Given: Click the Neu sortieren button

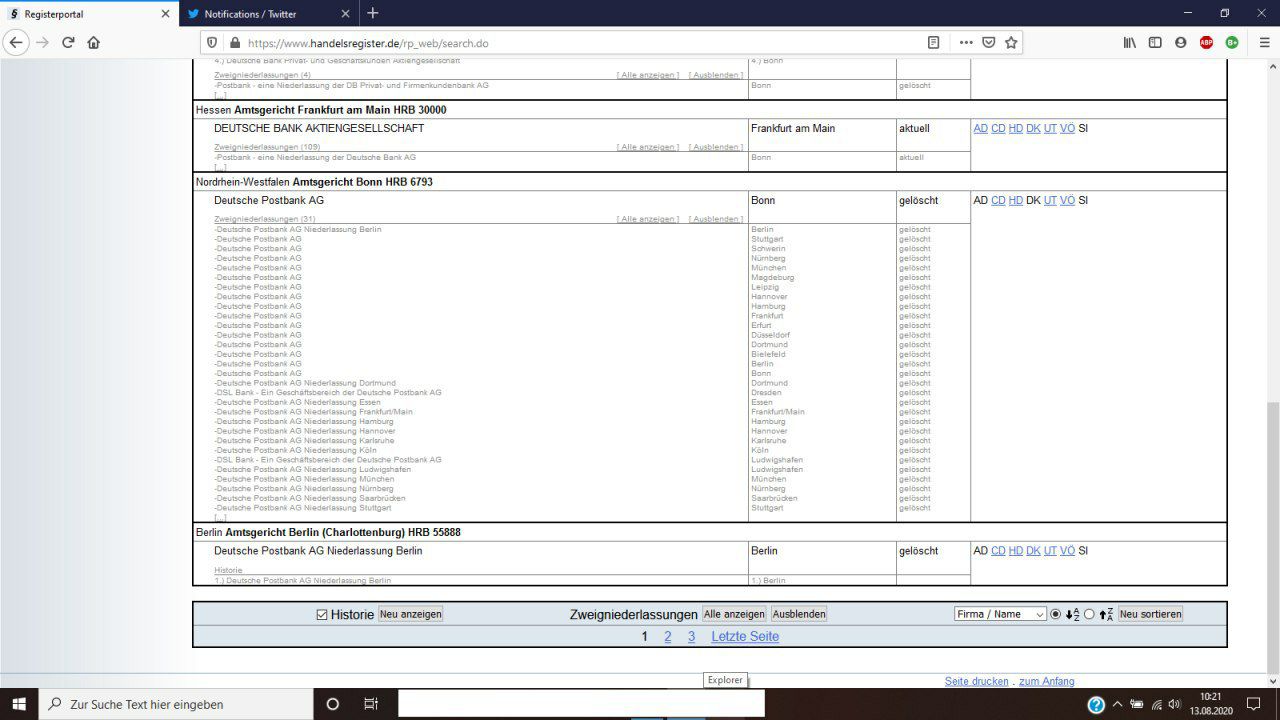Looking at the screenshot, I should pyautogui.click(x=1150, y=614).
